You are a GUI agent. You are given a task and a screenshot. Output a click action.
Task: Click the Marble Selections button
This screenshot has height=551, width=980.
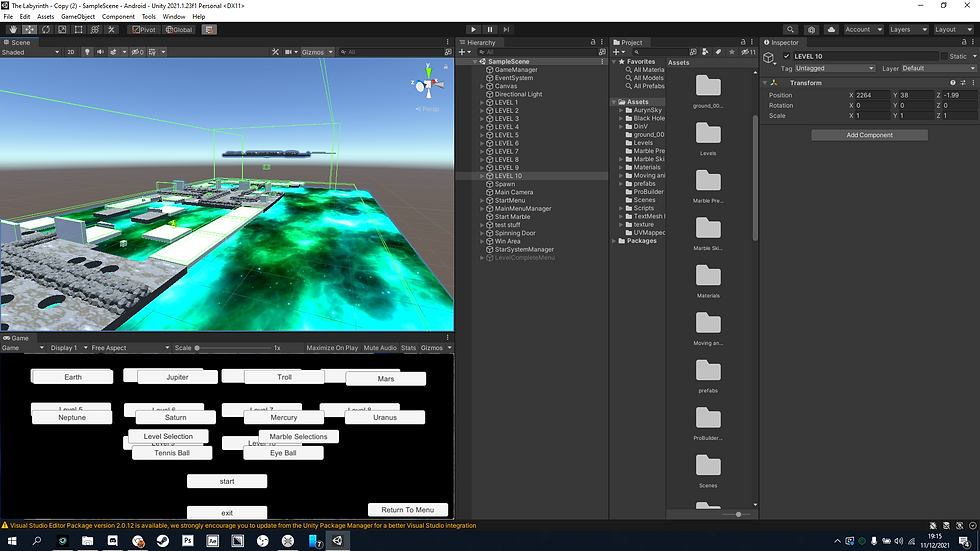[x=298, y=437]
